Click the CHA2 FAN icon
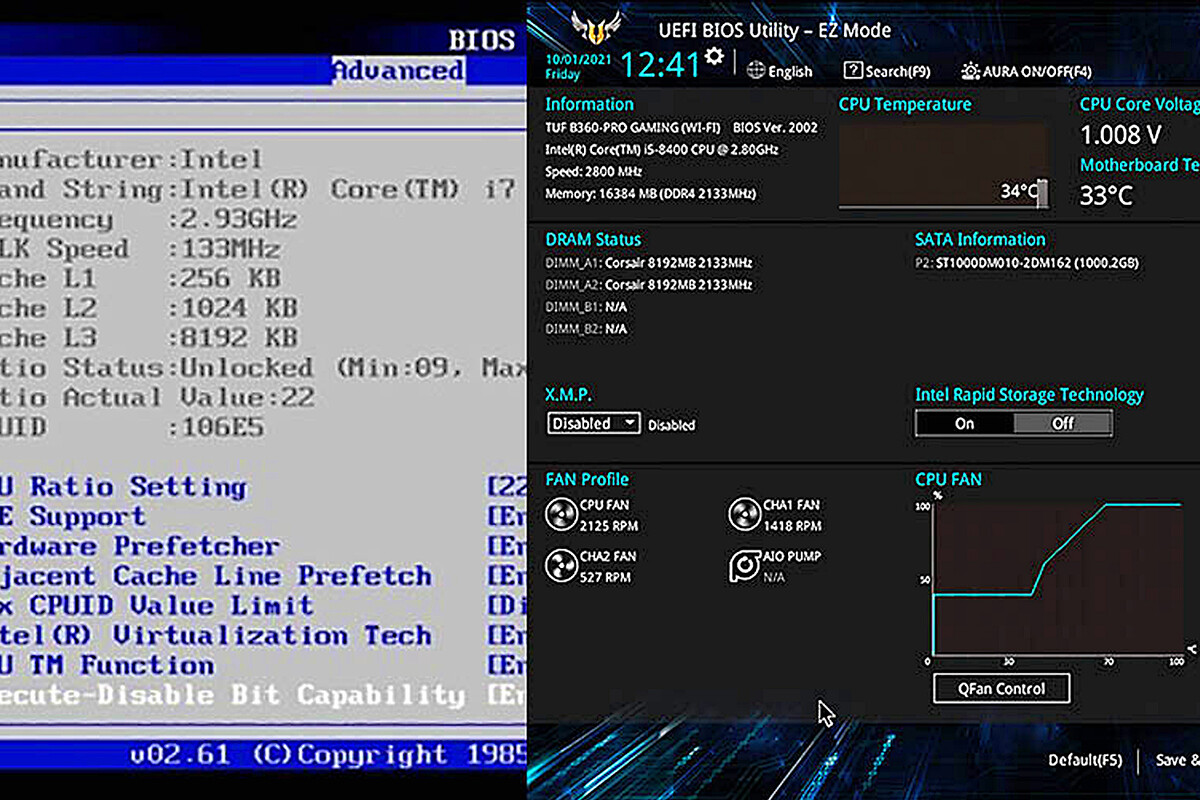 [x=561, y=566]
